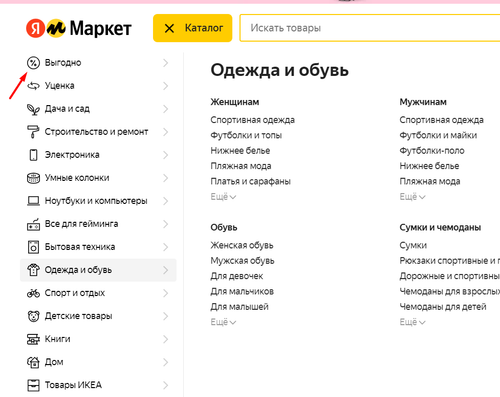Click the plant icon for Дача и сад
Screen dimensions: 500x397
click(x=33, y=109)
